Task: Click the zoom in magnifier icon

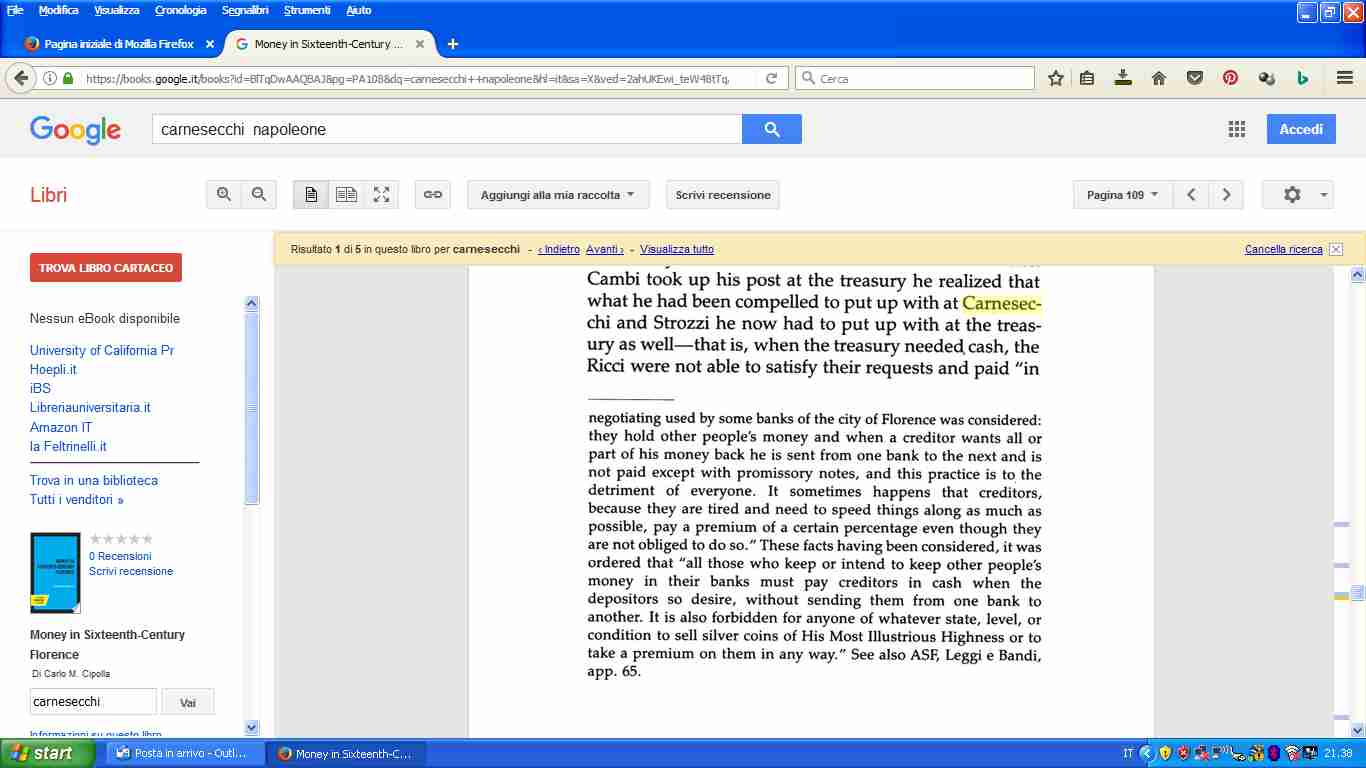Action: (224, 195)
